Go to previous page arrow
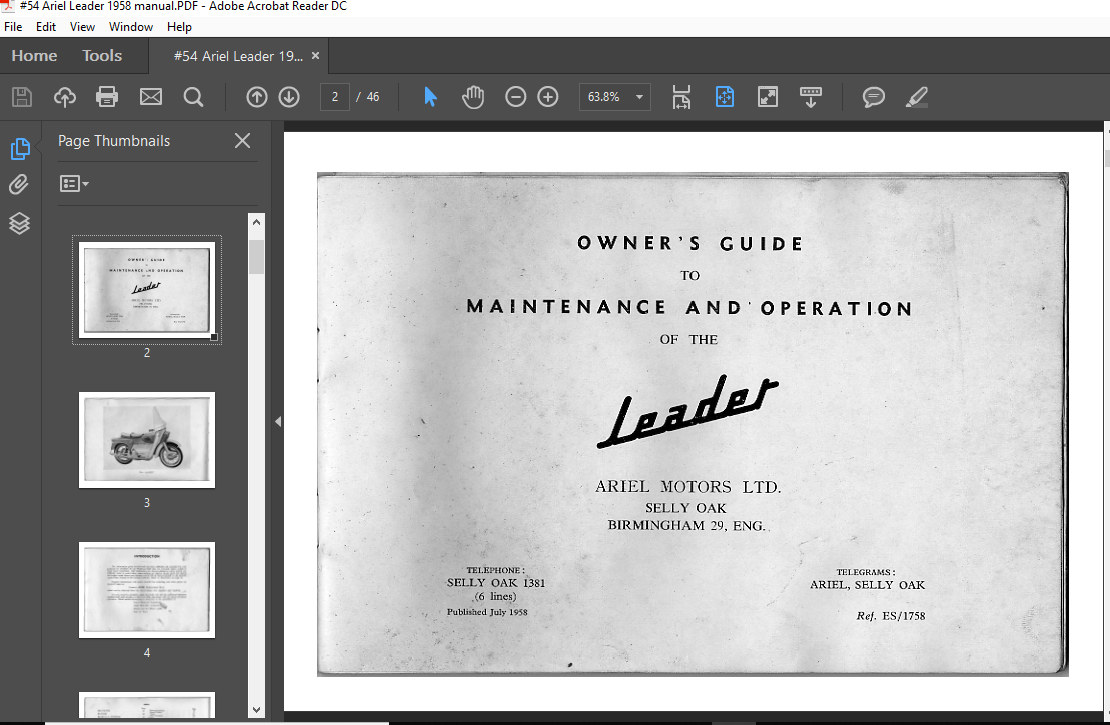The image size is (1110, 725). pos(257,97)
